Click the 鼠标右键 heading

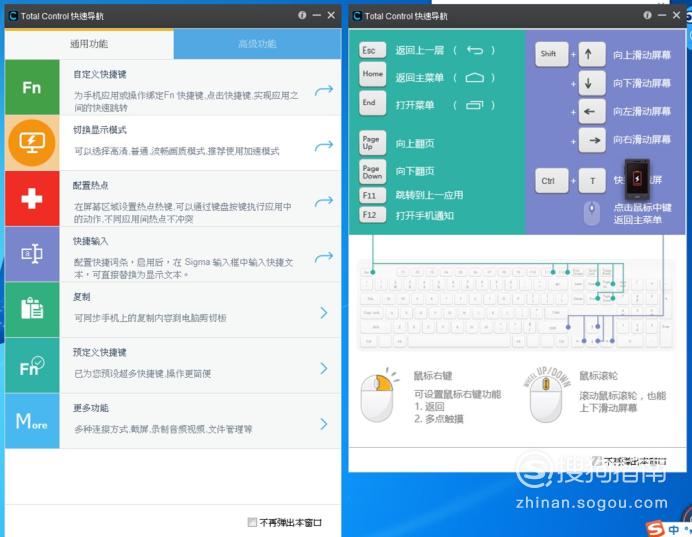pyautogui.click(x=433, y=376)
